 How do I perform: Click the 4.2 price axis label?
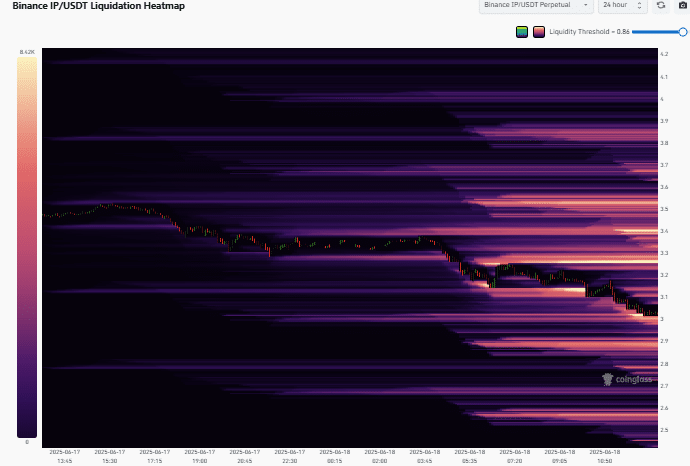coord(664,54)
